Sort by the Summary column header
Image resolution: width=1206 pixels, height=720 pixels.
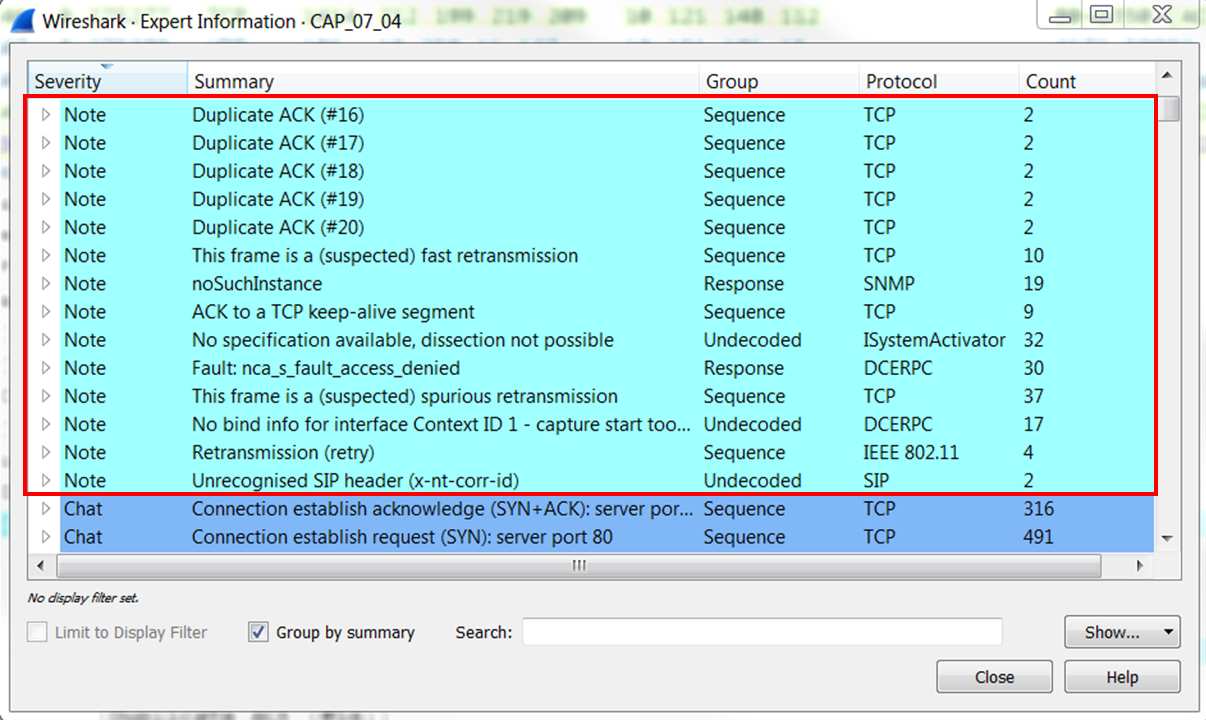[443, 81]
